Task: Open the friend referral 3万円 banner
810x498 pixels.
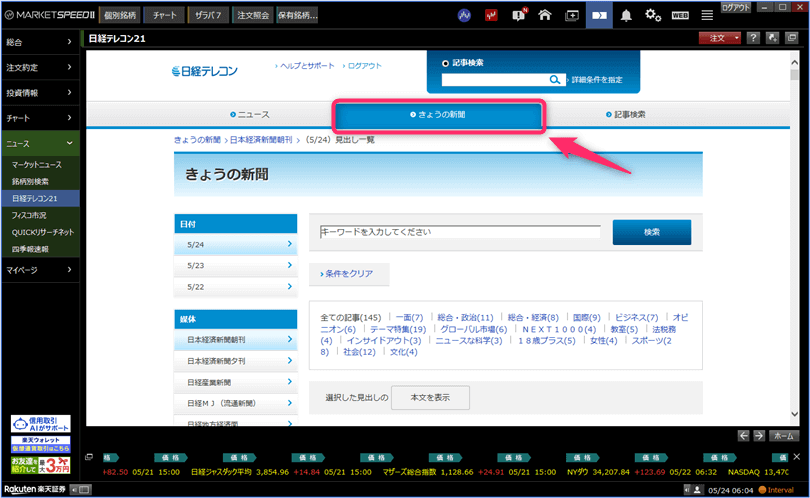Action: pyautogui.click(x=40, y=465)
